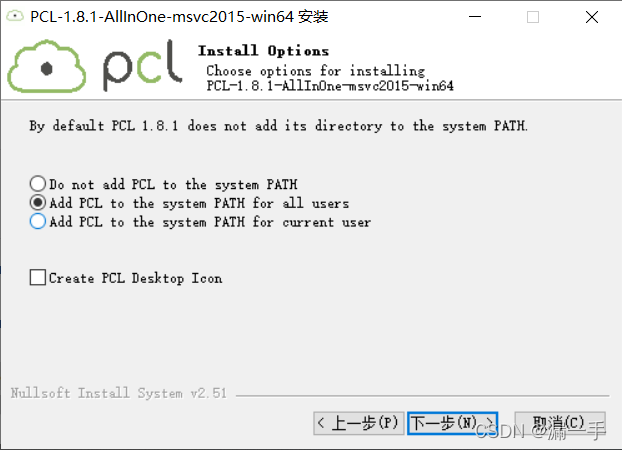Click the small PCL cloud icon in title bar
The image size is (622, 450).
[15, 16]
